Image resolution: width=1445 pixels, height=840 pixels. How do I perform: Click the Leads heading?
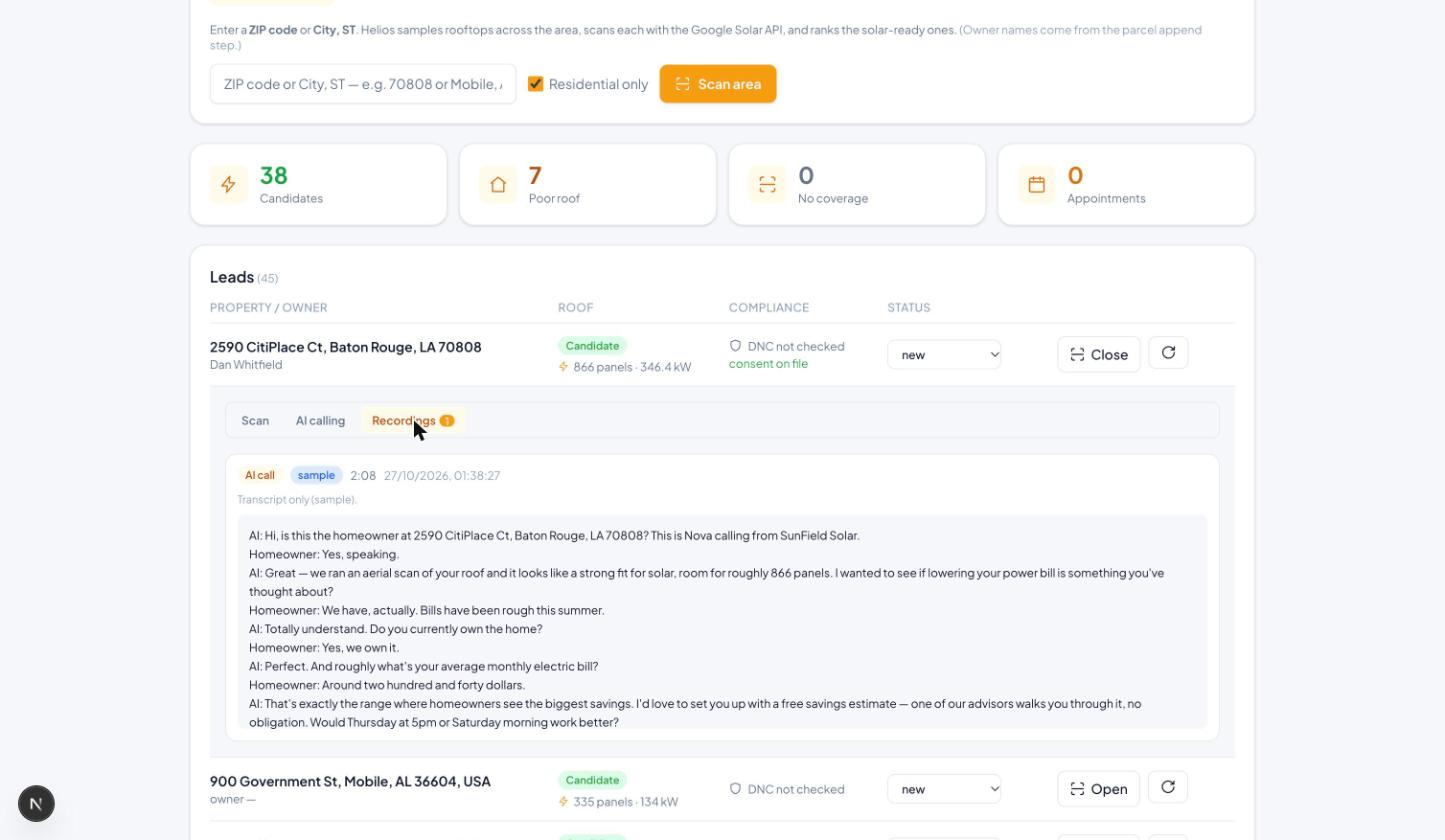(x=232, y=277)
